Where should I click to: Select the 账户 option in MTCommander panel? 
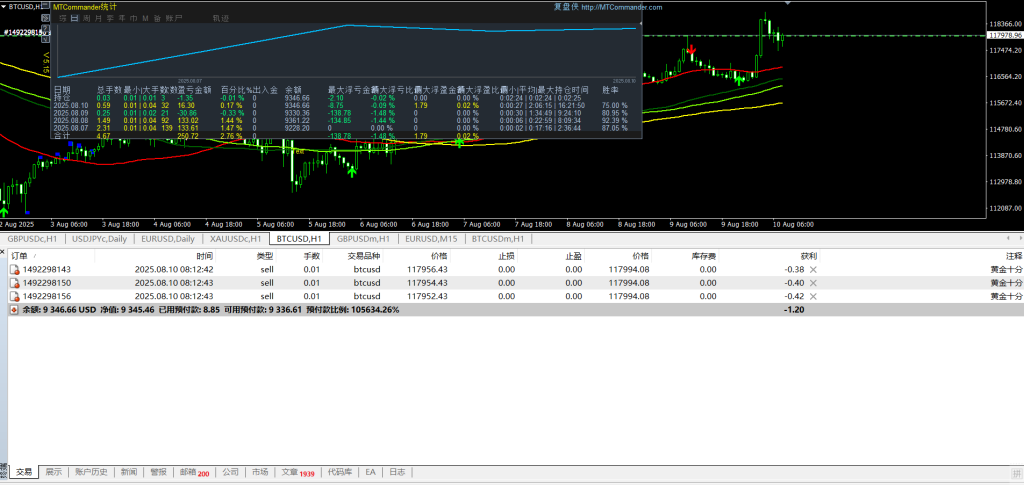coord(174,18)
